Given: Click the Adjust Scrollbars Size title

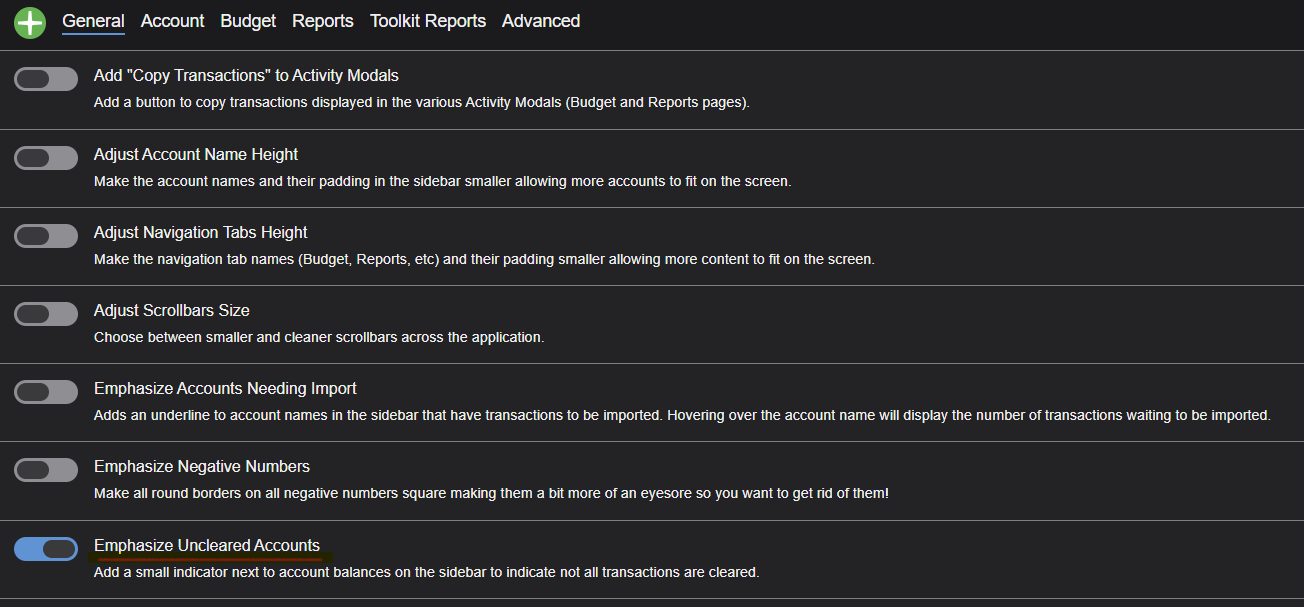Looking at the screenshot, I should pyautogui.click(x=170, y=310).
